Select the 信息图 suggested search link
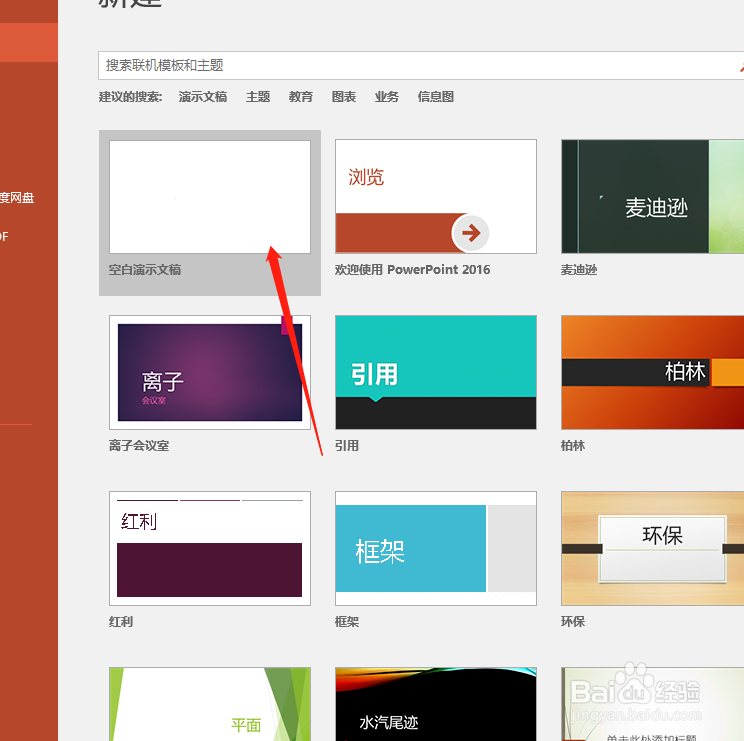This screenshot has height=741, width=744. (x=436, y=97)
